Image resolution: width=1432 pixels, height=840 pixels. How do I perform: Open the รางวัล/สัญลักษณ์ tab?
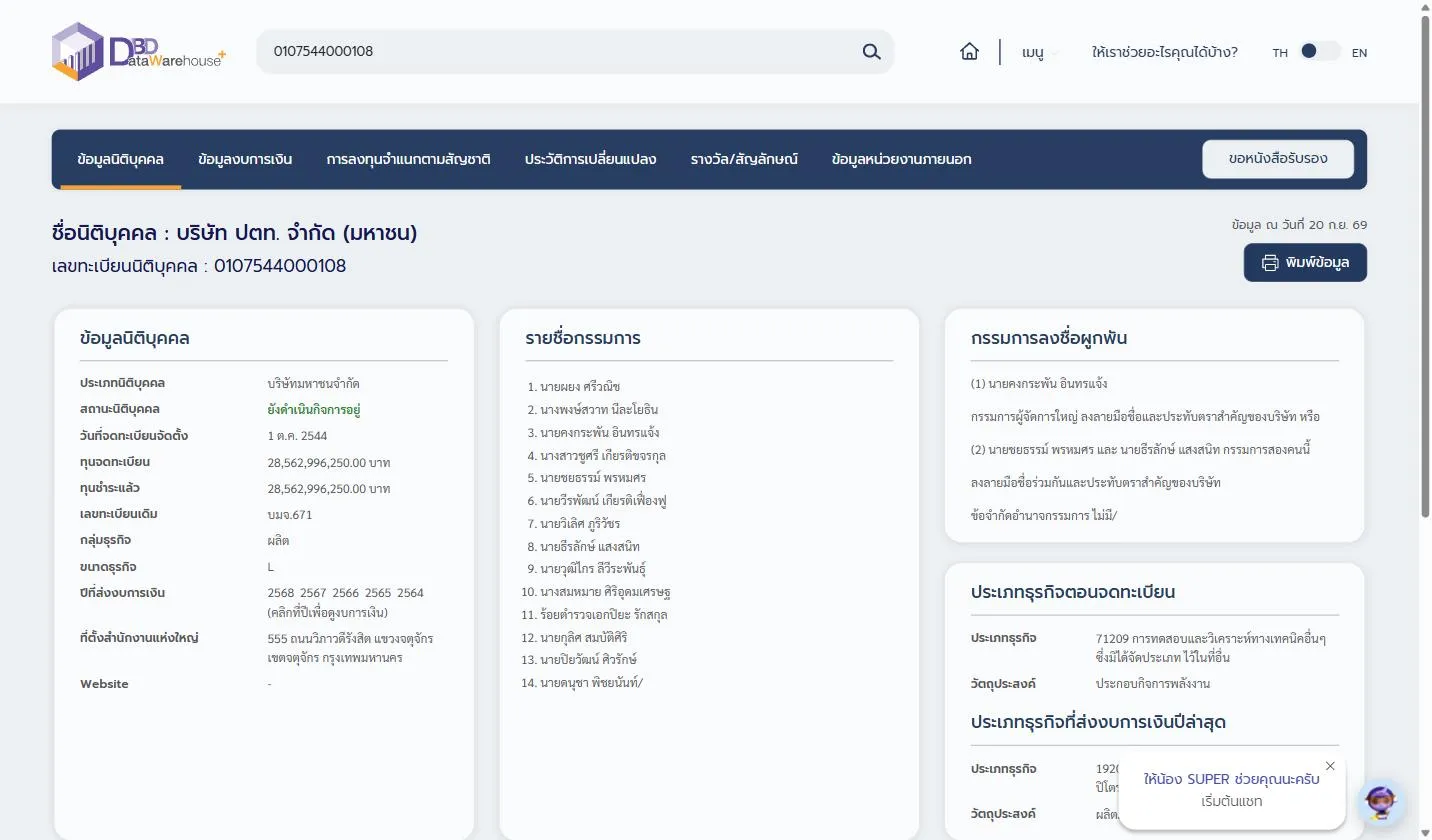(744, 159)
